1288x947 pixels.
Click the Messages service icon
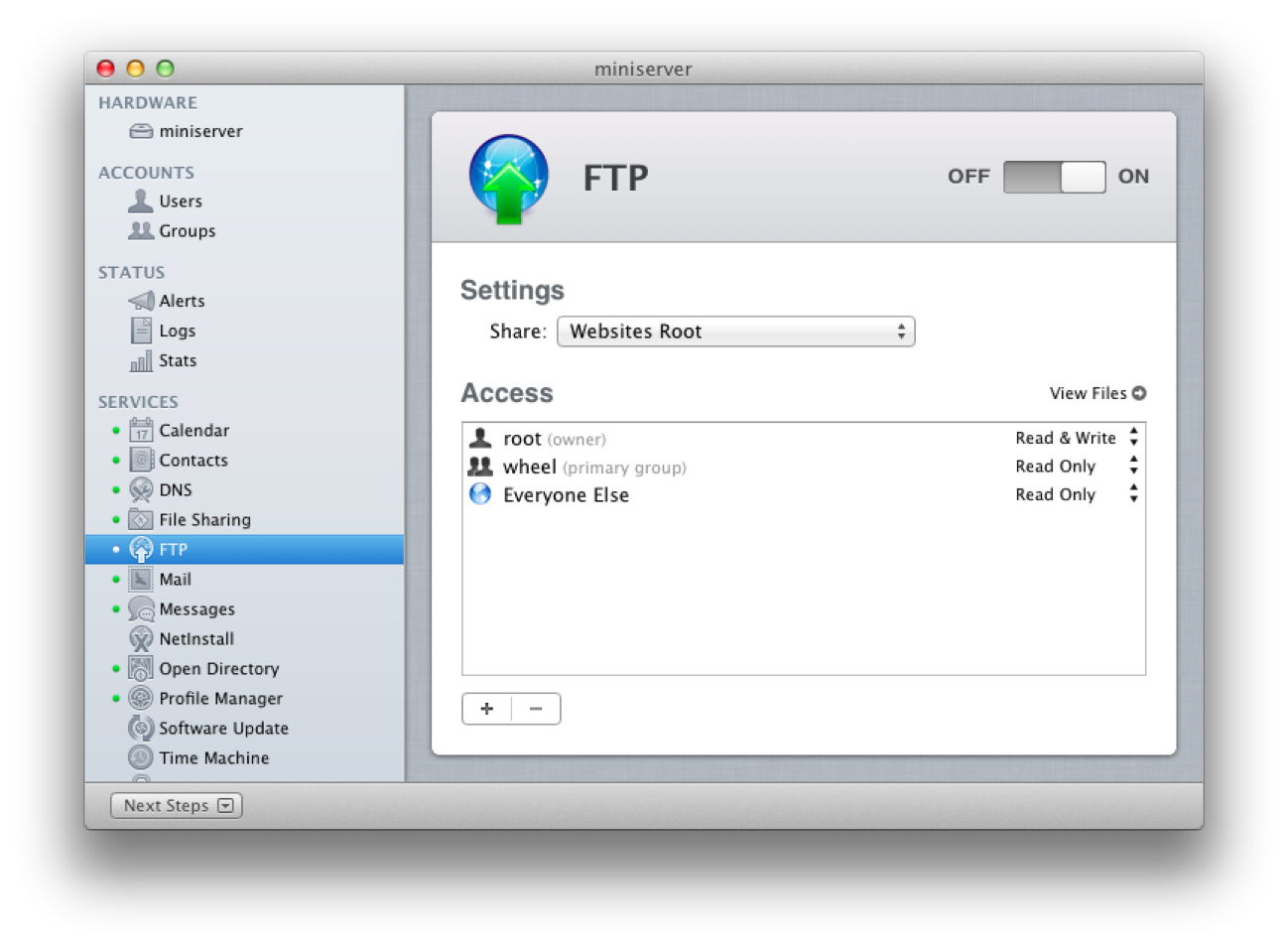click(140, 609)
